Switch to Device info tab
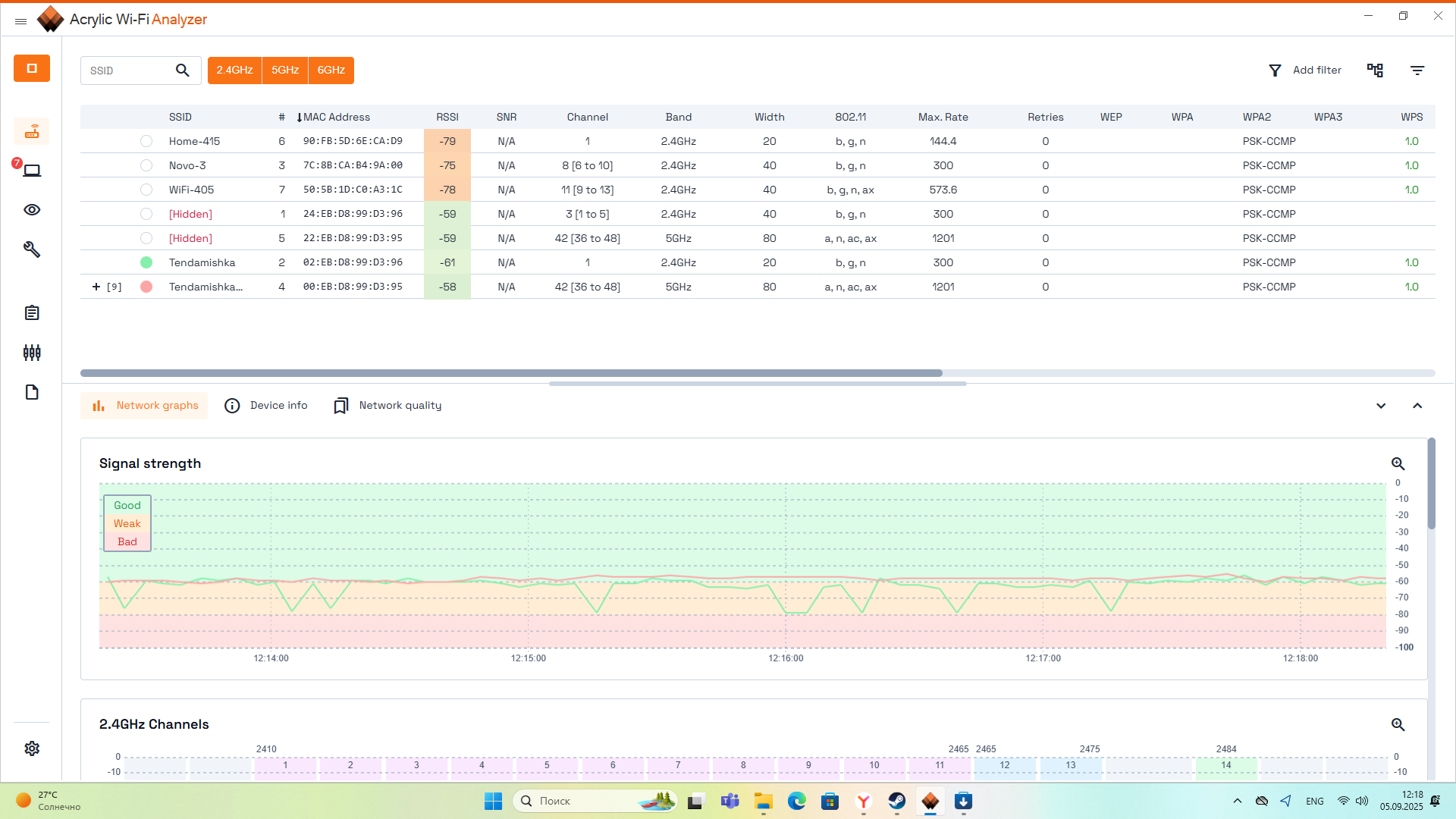 266,406
